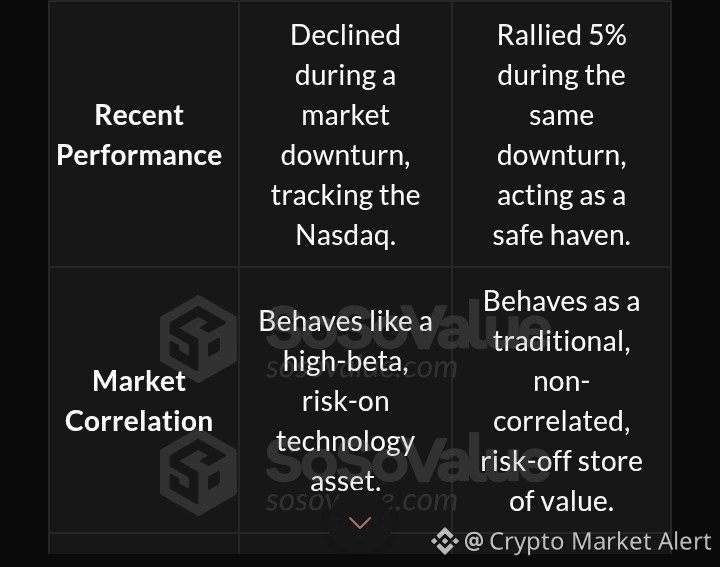Screen dimensions: 720x567
Task: Select the Recent Performance row header
Action: [x=139, y=135]
